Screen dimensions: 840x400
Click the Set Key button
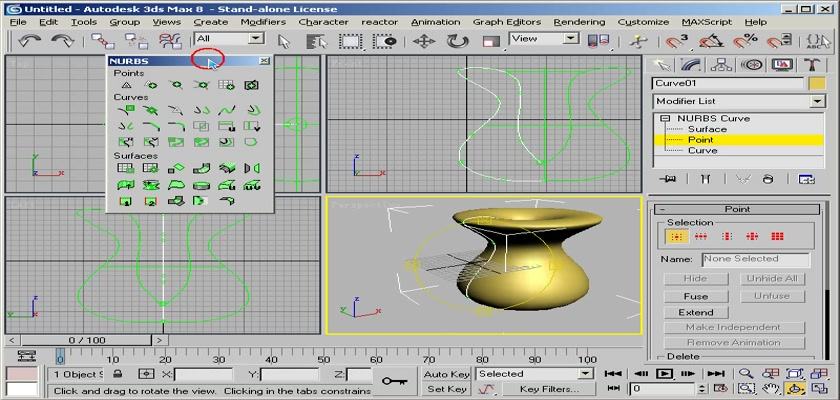pyautogui.click(x=446, y=389)
